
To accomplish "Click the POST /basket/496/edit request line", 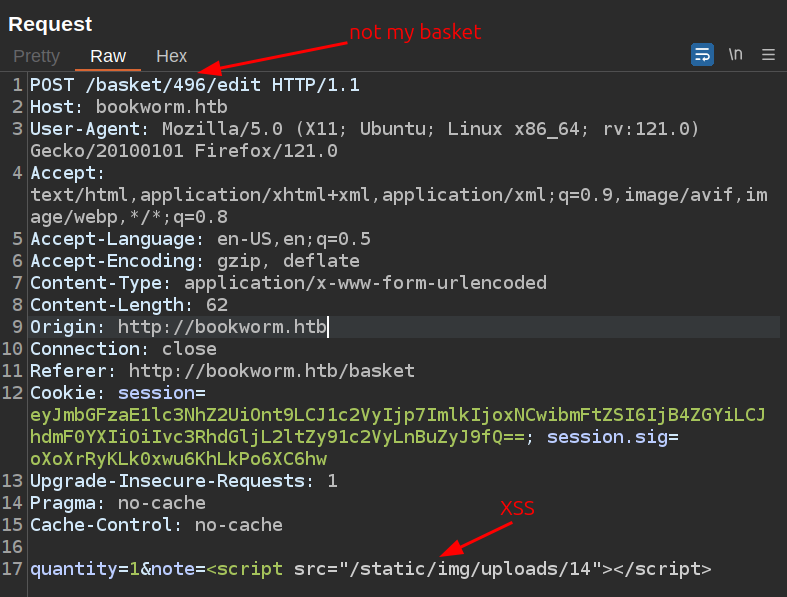I will click(195, 85).
